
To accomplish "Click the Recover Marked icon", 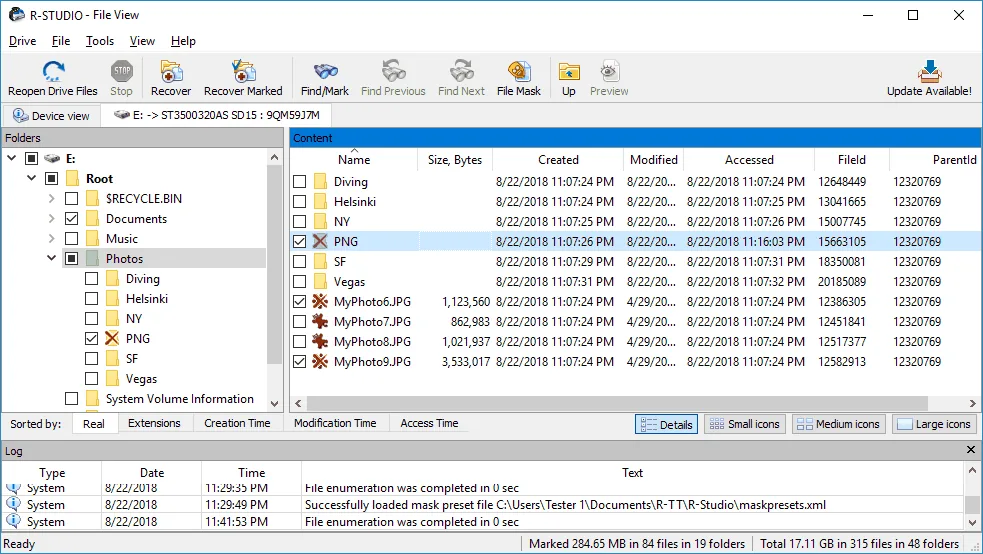I will click(x=243, y=71).
